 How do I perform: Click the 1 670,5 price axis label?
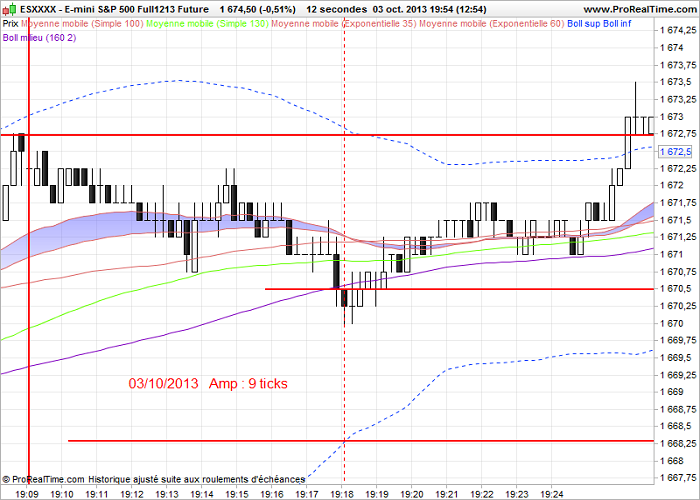[x=675, y=289]
